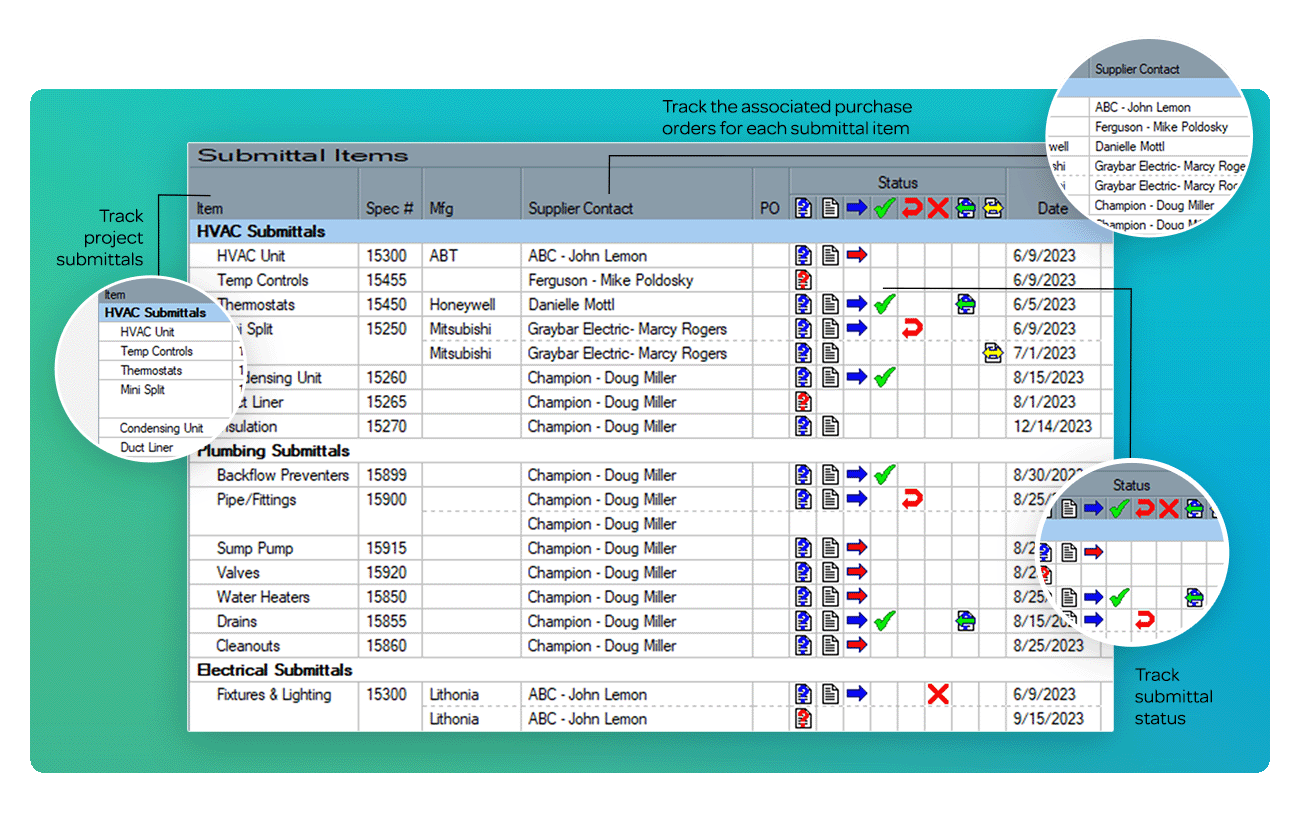Image resolution: width=1299 pixels, height=813 pixels.
Task: Click the green checkmark icon in the Status header
Action: coord(885,207)
